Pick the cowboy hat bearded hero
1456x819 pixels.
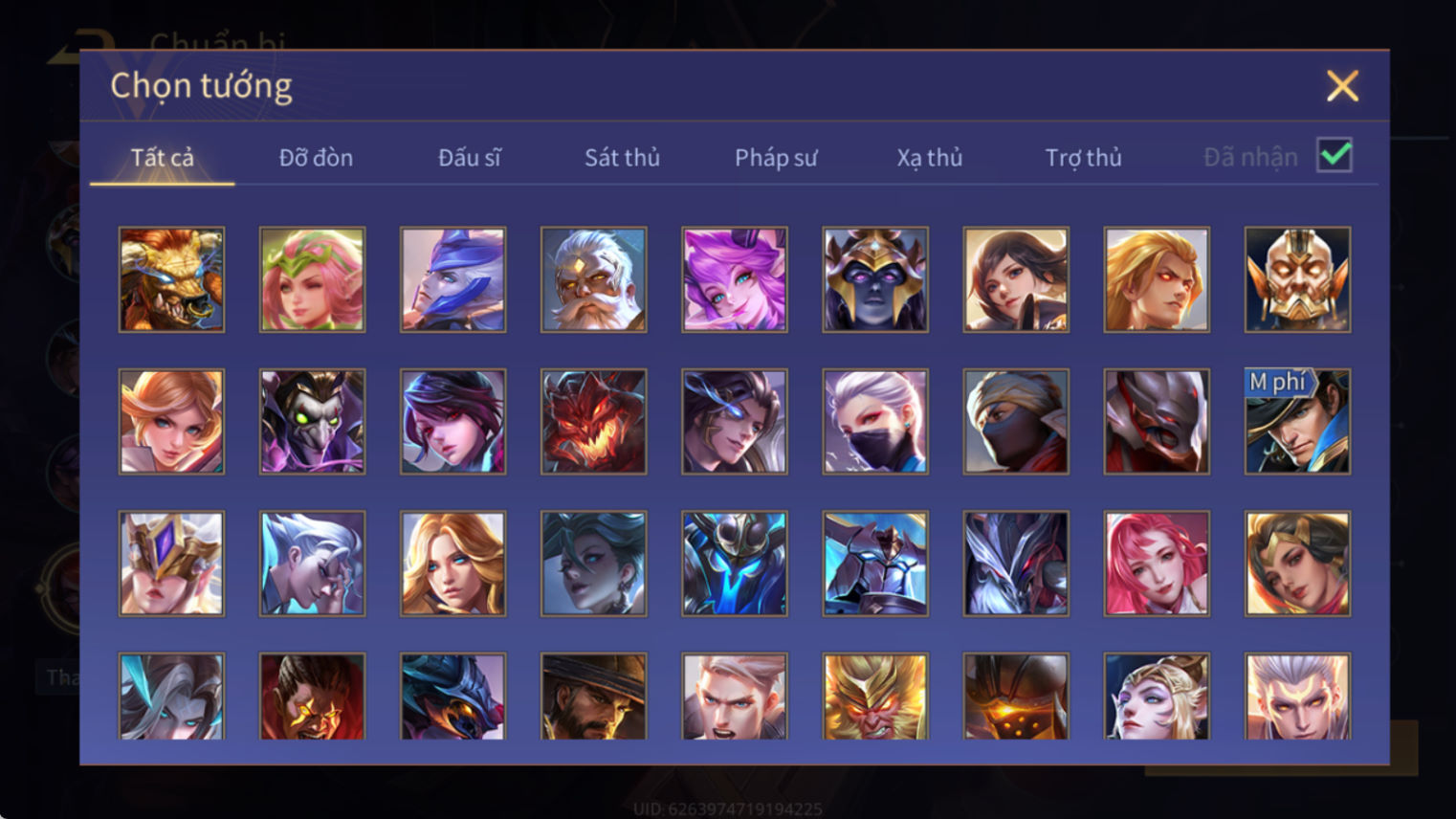(x=594, y=697)
